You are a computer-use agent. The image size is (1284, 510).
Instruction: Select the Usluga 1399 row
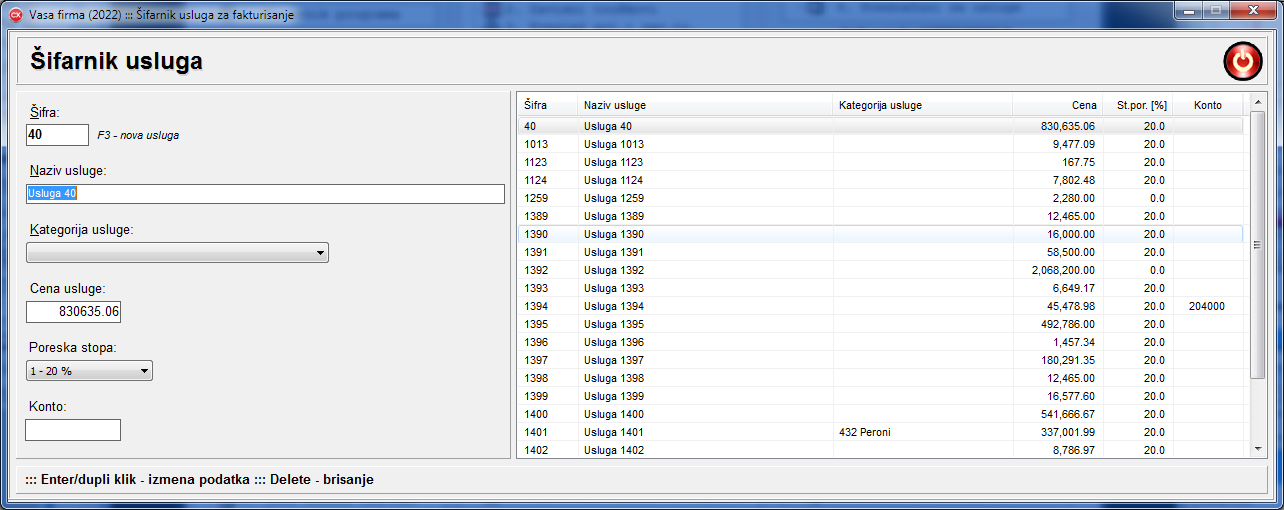[880, 396]
